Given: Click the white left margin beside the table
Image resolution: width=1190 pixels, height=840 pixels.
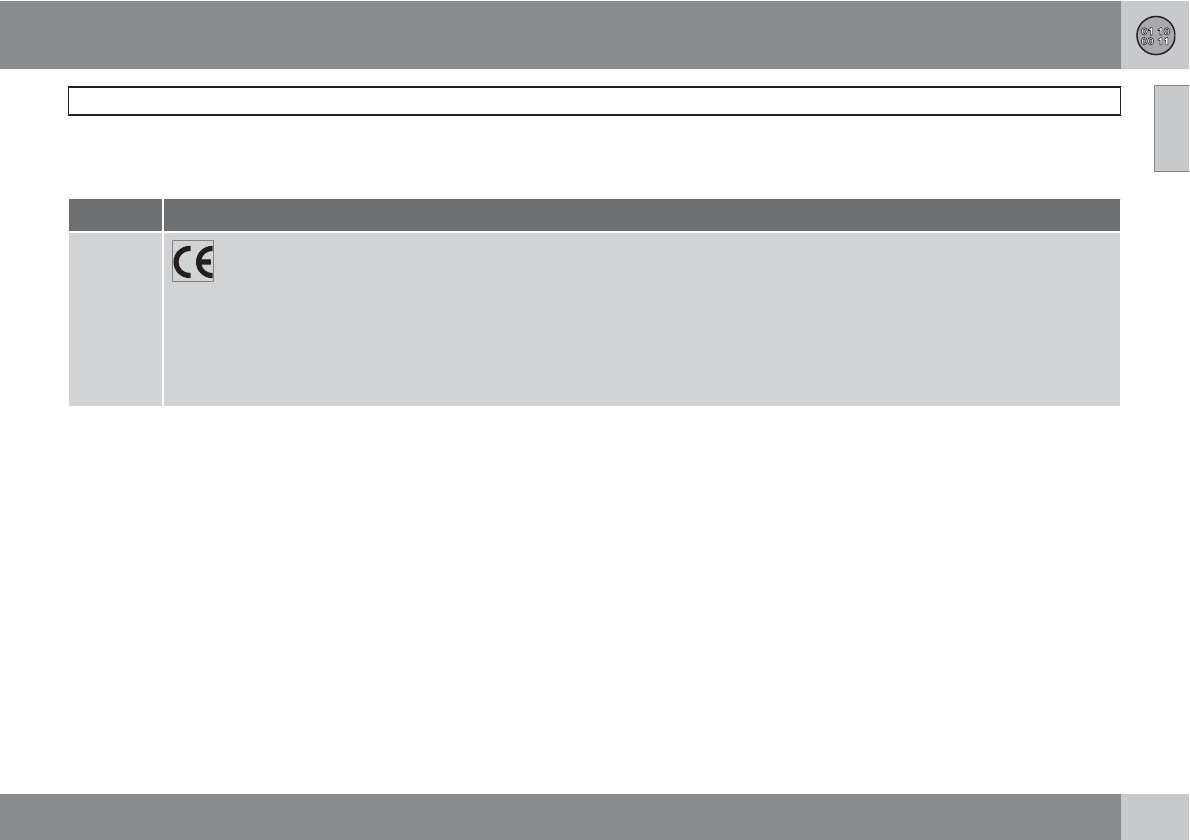Looking at the screenshot, I should pos(34,302).
